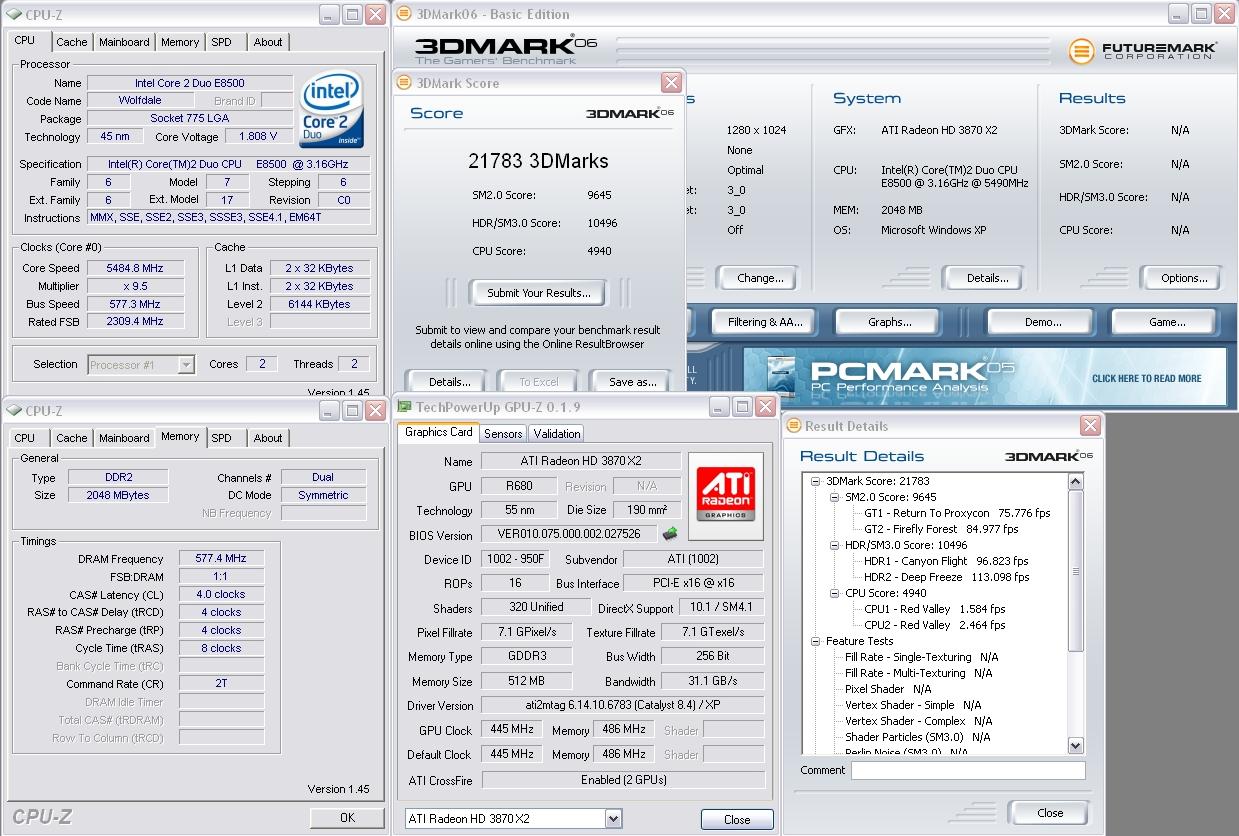Minimize the GPU-Z window
1239x836 pixels.
720,406
